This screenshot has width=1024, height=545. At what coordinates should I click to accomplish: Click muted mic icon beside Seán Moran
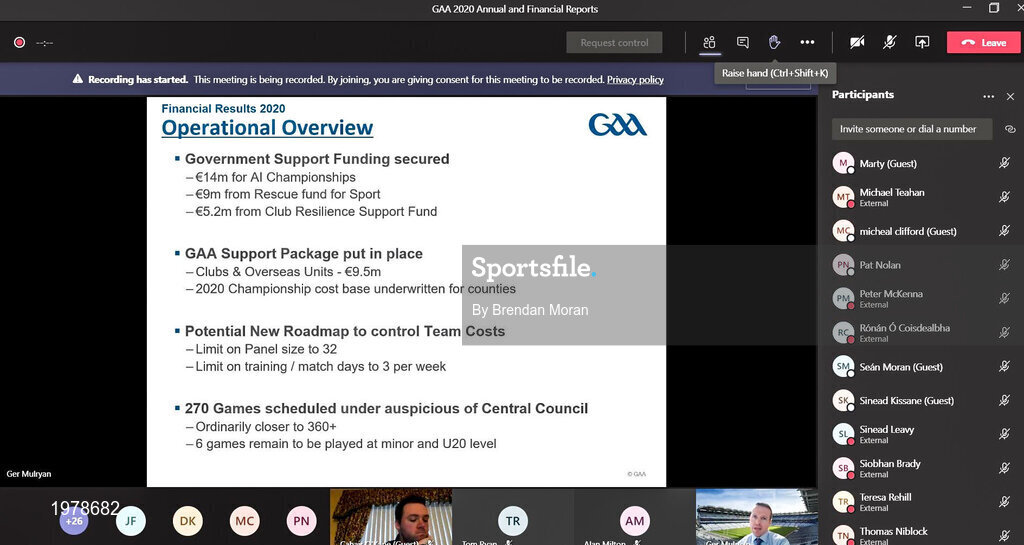tap(1004, 367)
